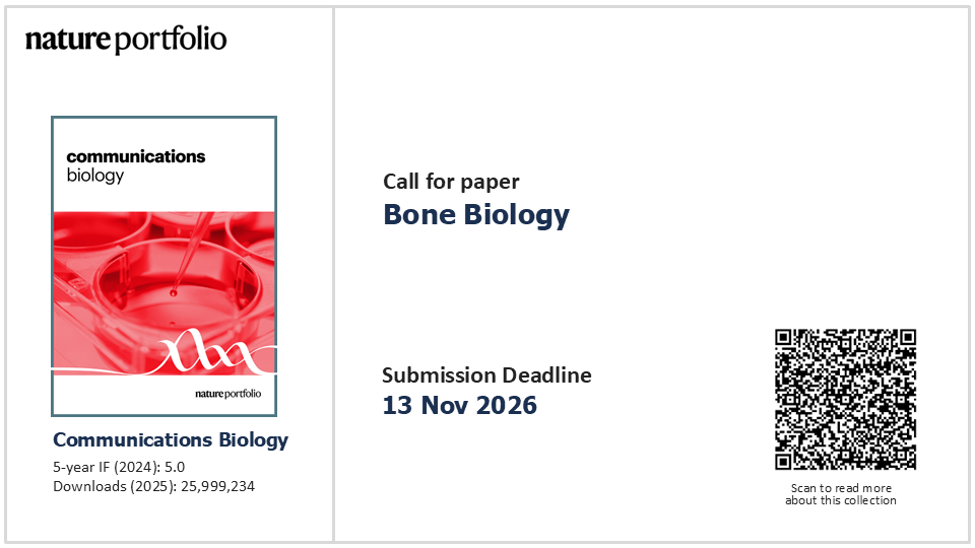Click the '13 Nov 2026' deadline date
975x548 pixels.
coord(460,405)
